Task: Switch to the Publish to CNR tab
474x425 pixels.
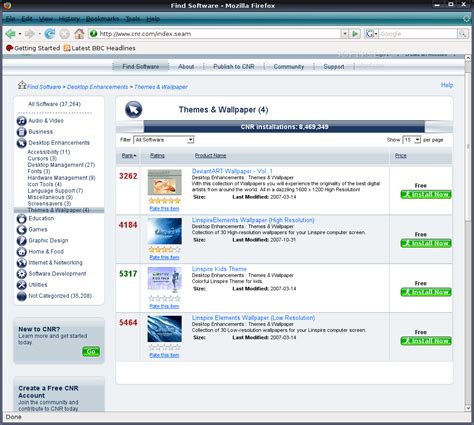Action: tap(234, 67)
